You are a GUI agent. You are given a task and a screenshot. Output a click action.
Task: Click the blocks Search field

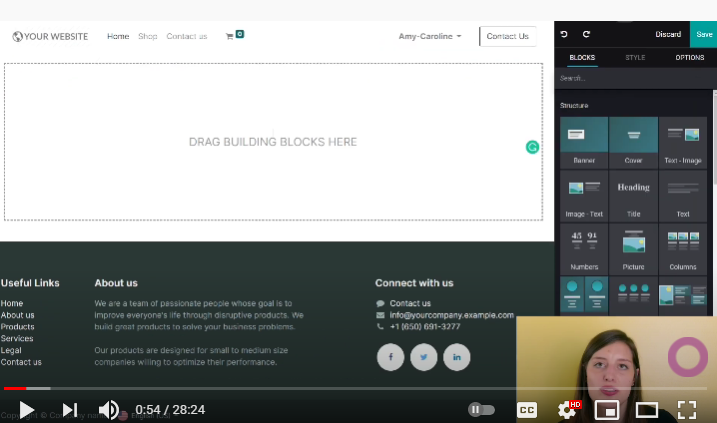(x=635, y=78)
